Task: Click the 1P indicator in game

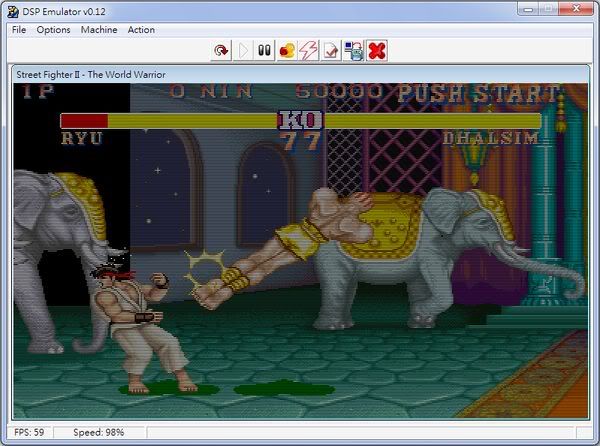Action: click(38, 92)
